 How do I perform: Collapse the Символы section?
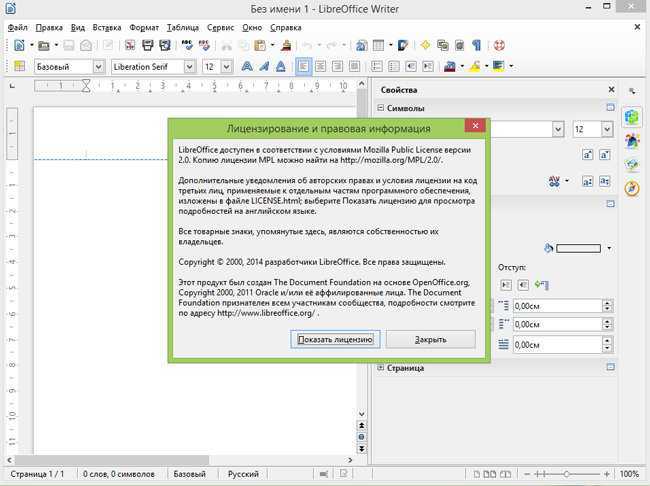click(x=381, y=108)
